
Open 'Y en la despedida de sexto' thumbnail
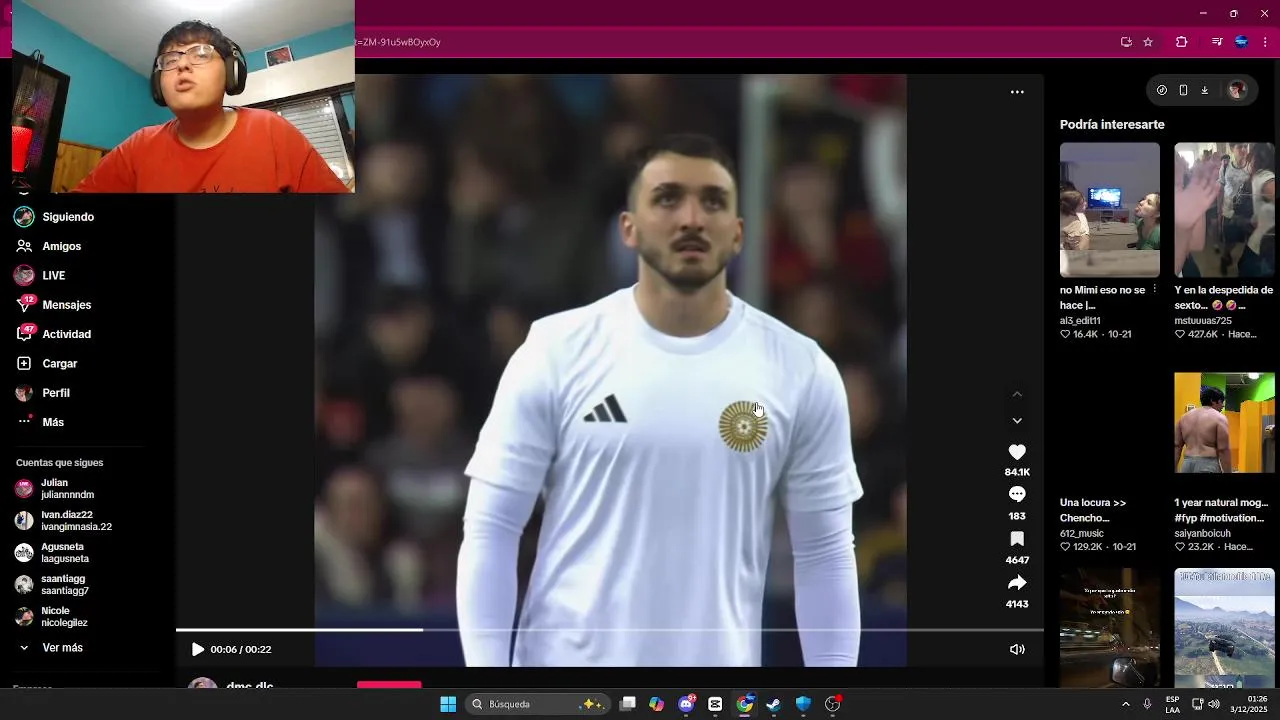pyautogui.click(x=1224, y=210)
